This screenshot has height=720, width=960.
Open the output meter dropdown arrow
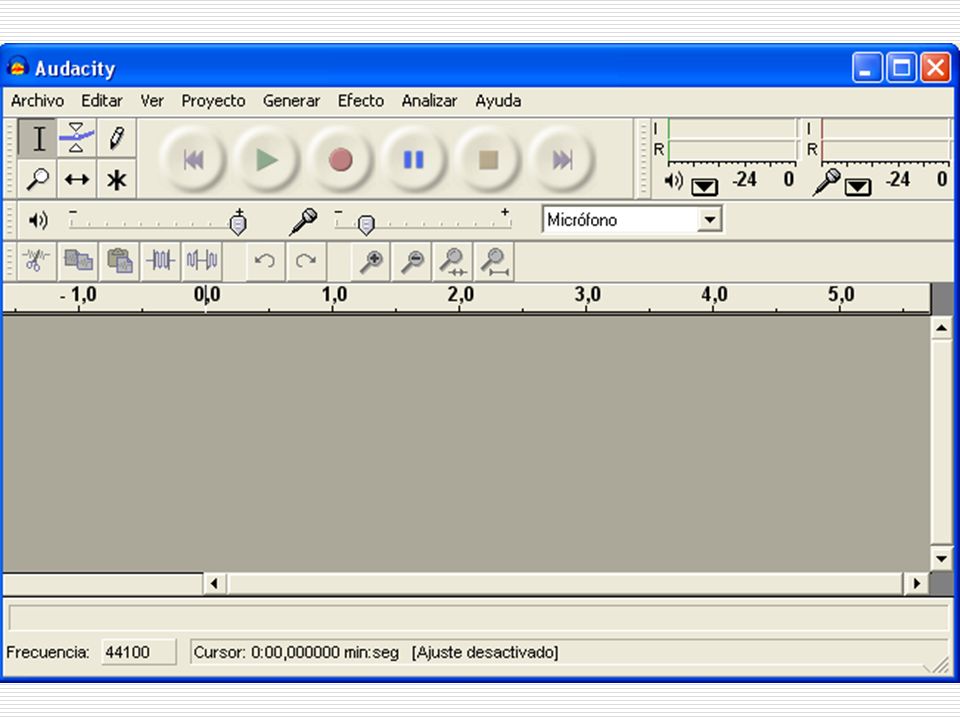[705, 186]
